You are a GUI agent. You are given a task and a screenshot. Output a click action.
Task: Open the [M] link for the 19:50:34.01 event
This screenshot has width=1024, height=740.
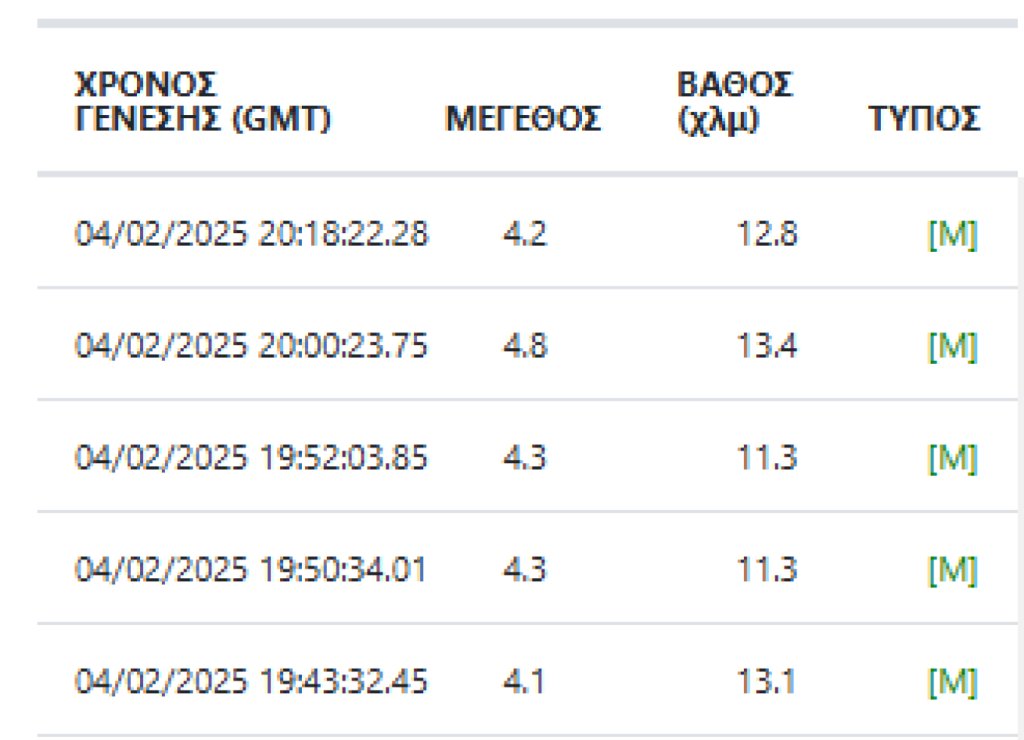[952, 570]
